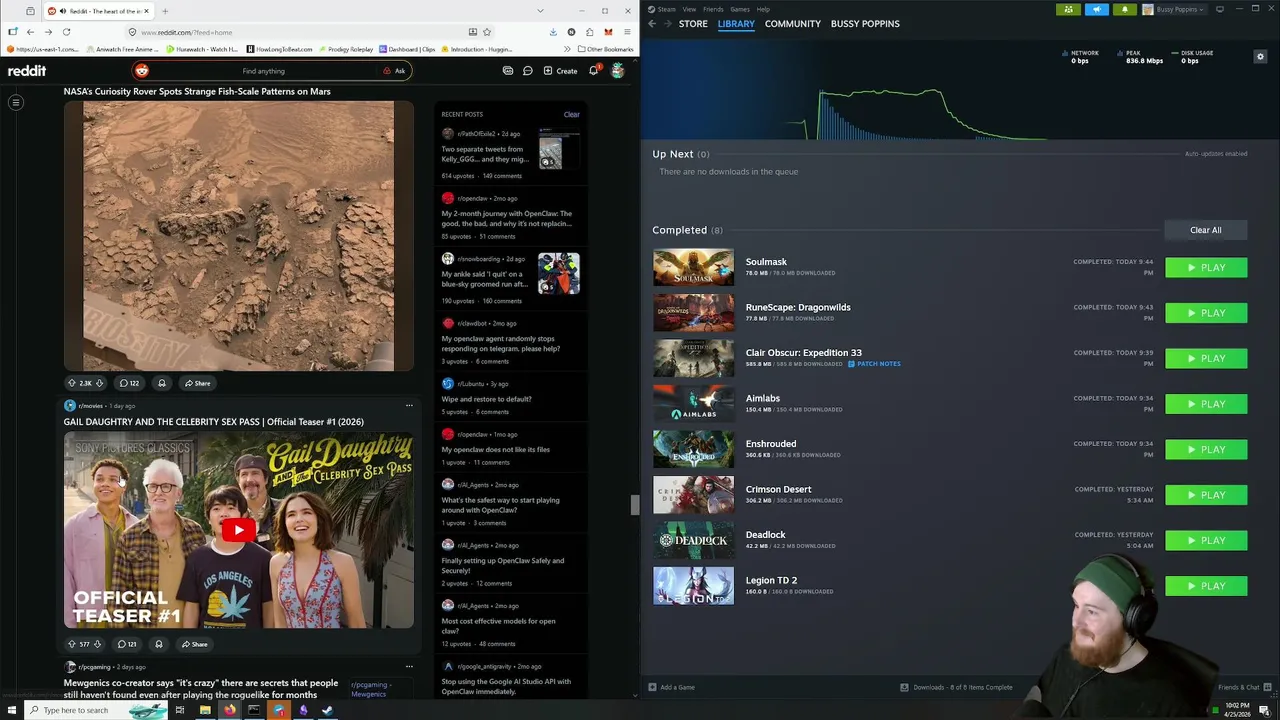Viewport: 1280px width, 720px height.
Task: Play Clair Obscur: Expedition 33
Action: 1206,359
